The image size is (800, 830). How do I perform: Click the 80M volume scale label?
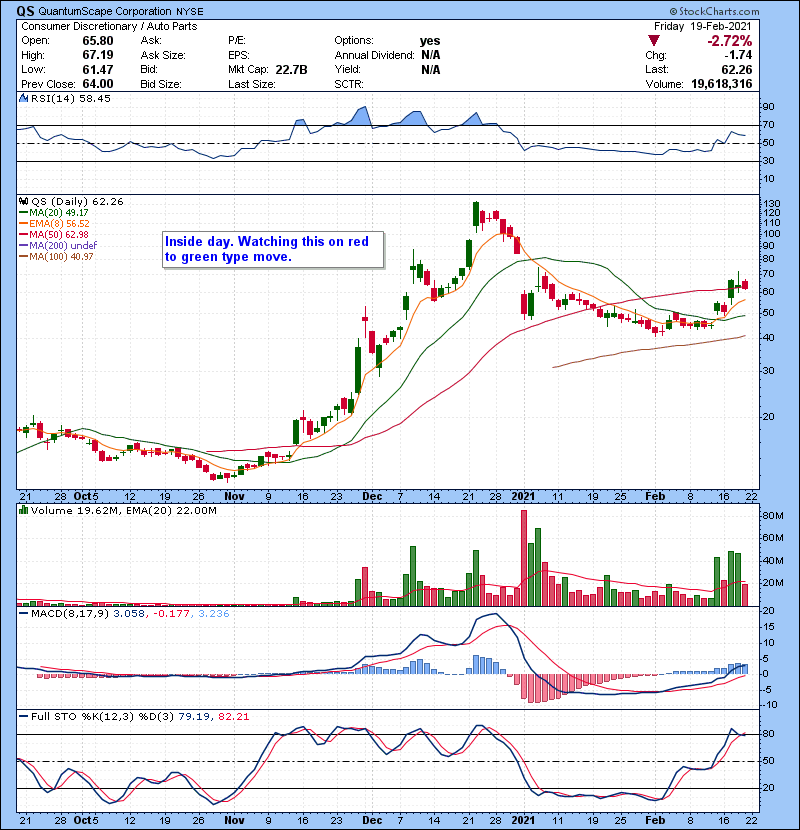[772, 516]
